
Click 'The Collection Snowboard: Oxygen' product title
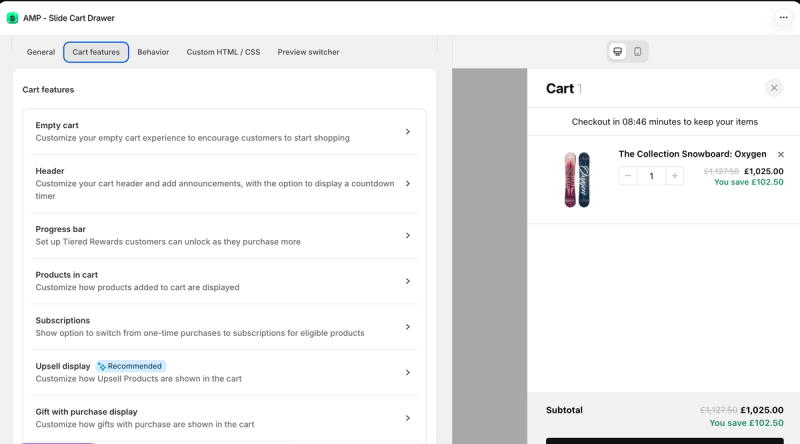point(692,154)
